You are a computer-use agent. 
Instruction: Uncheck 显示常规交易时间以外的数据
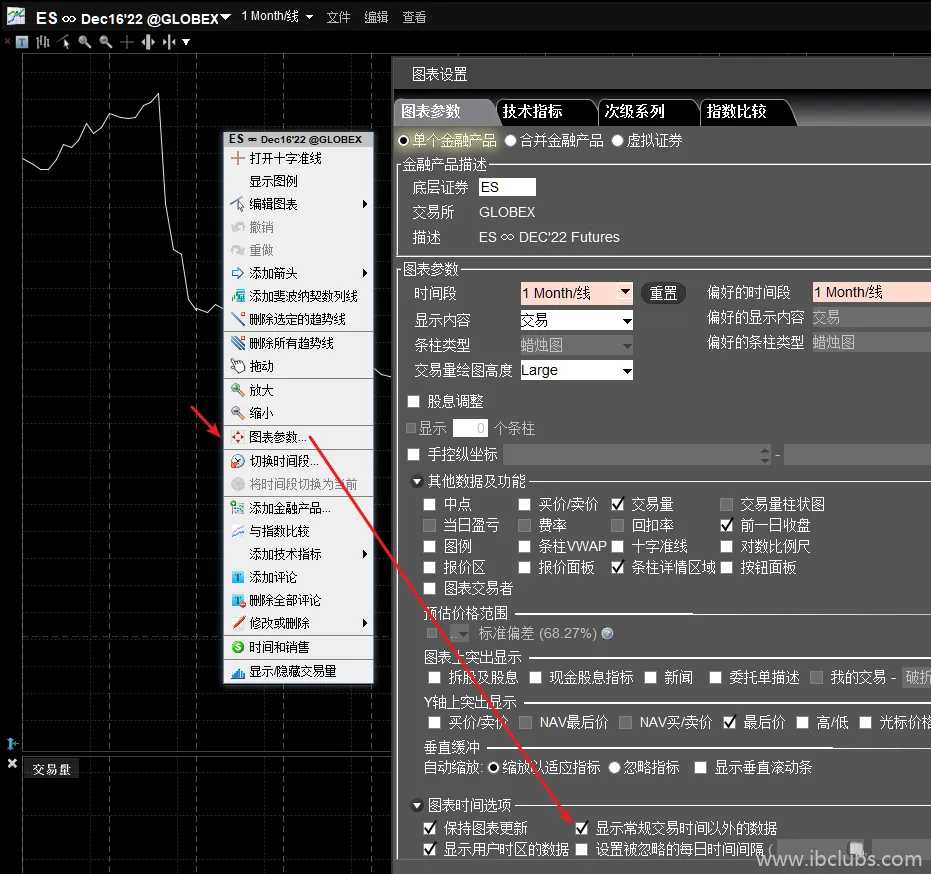tap(582, 828)
